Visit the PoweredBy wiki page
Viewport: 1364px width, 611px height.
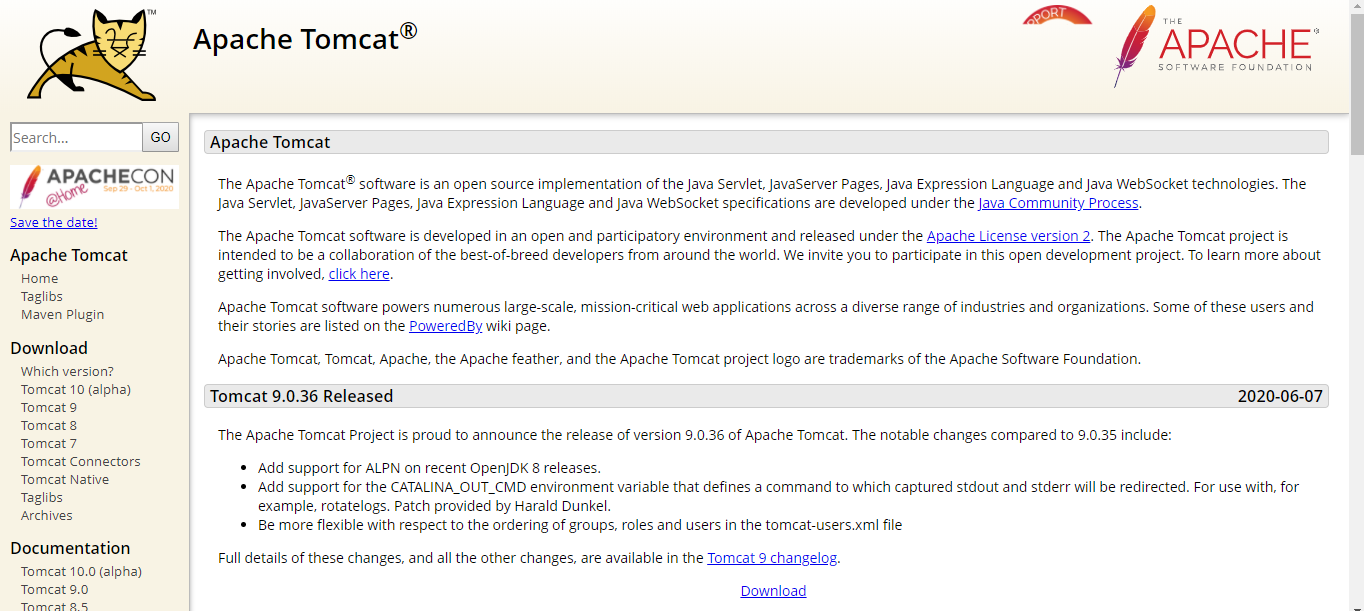pyautogui.click(x=445, y=325)
